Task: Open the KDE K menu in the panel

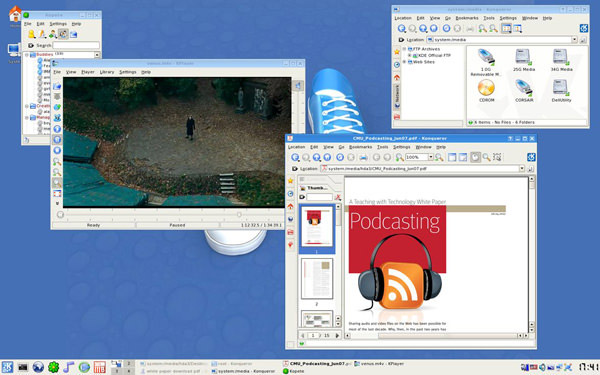Action: (x=7, y=367)
